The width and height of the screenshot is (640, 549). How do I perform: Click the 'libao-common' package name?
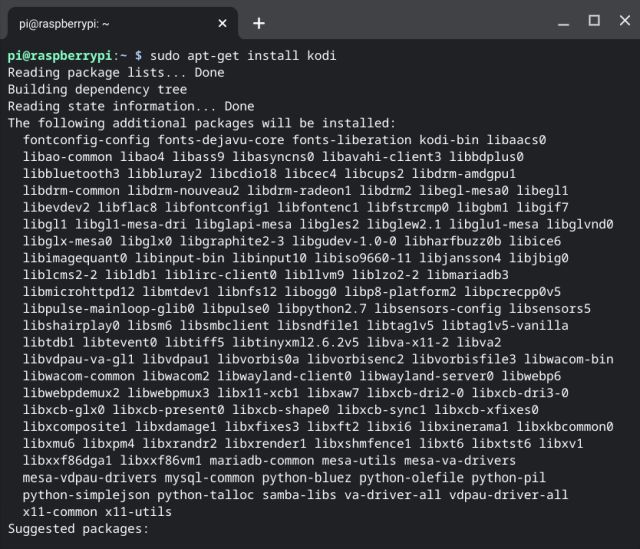pos(67,157)
